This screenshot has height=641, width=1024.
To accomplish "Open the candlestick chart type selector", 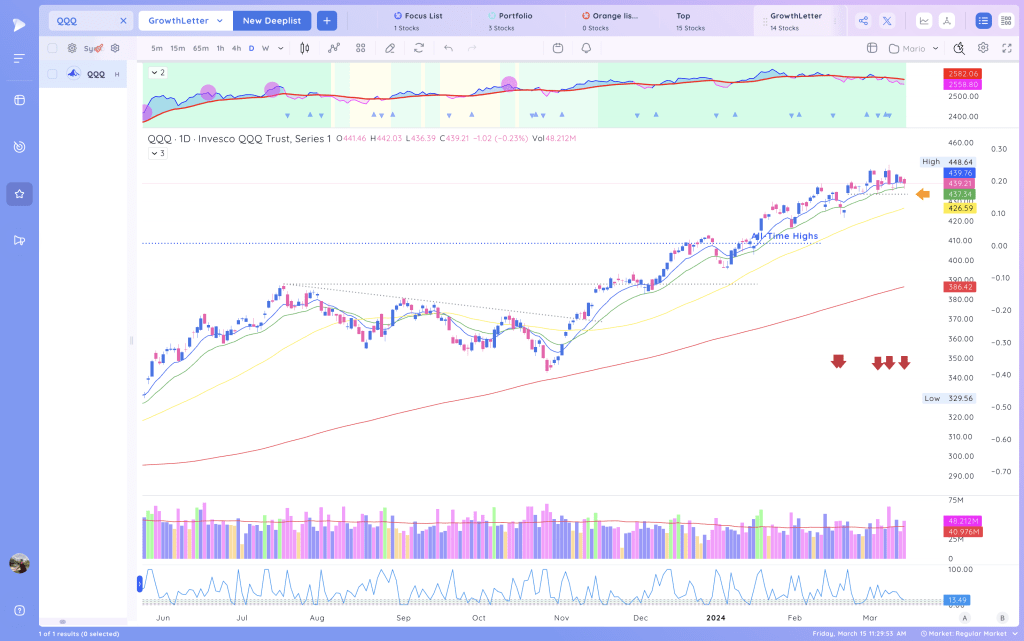I will 304,48.
